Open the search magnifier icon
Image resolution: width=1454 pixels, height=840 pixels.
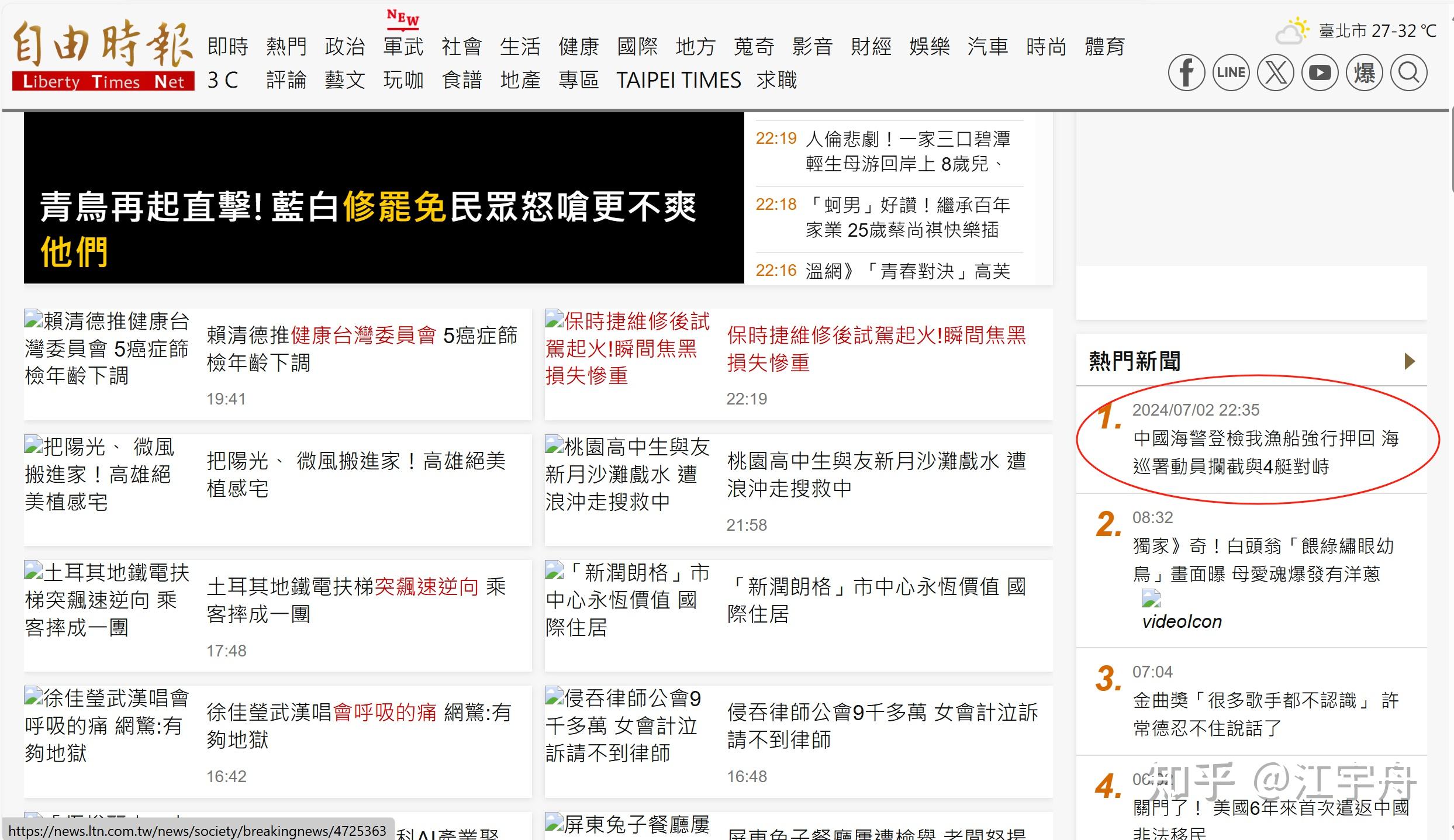pos(1409,72)
